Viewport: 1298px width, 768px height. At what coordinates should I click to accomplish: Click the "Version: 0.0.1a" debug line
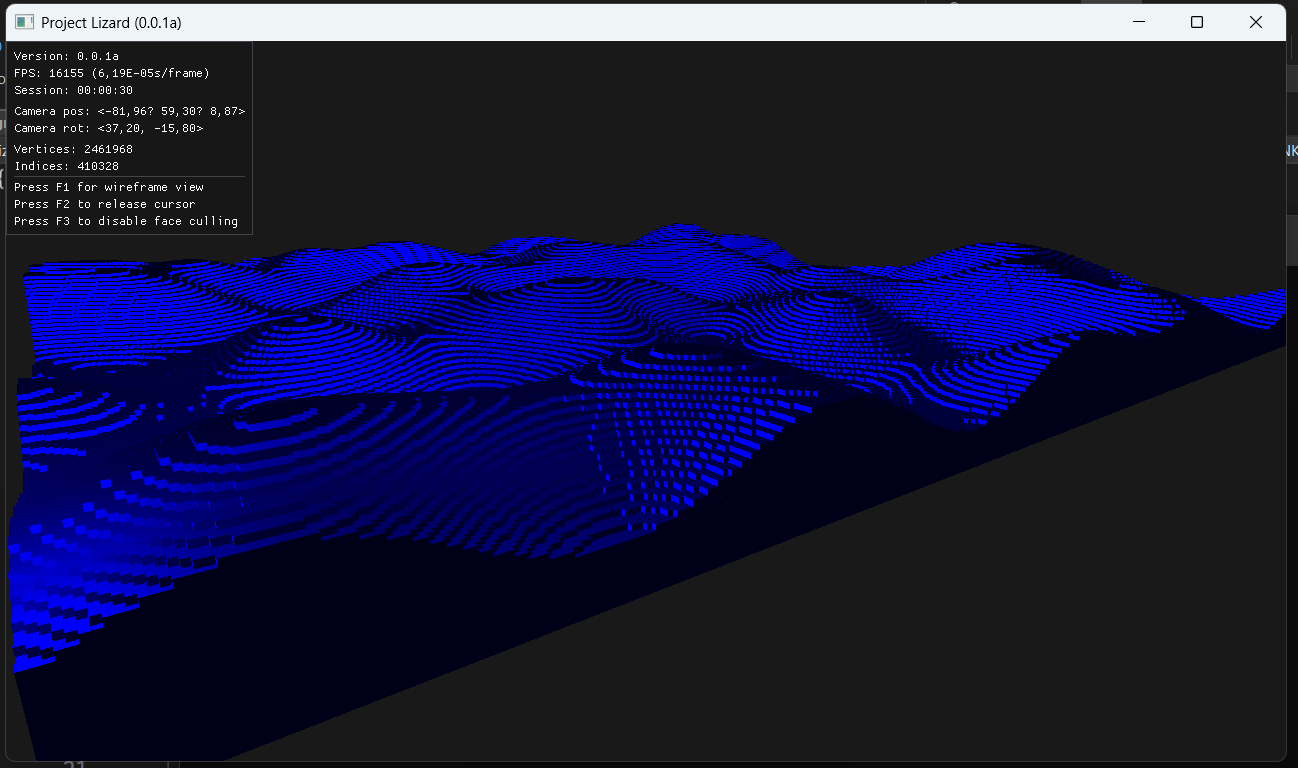pos(66,56)
